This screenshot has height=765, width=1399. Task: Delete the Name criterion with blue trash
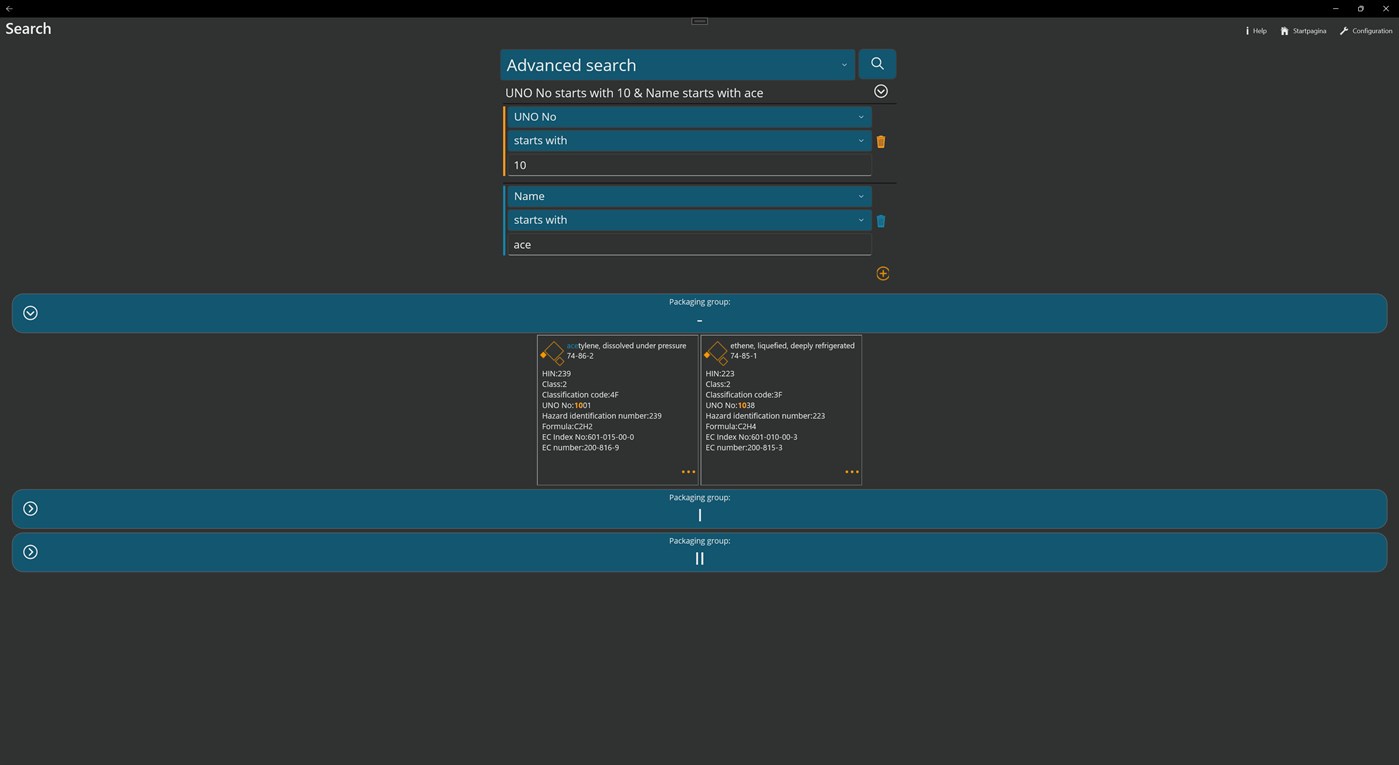tap(881, 221)
